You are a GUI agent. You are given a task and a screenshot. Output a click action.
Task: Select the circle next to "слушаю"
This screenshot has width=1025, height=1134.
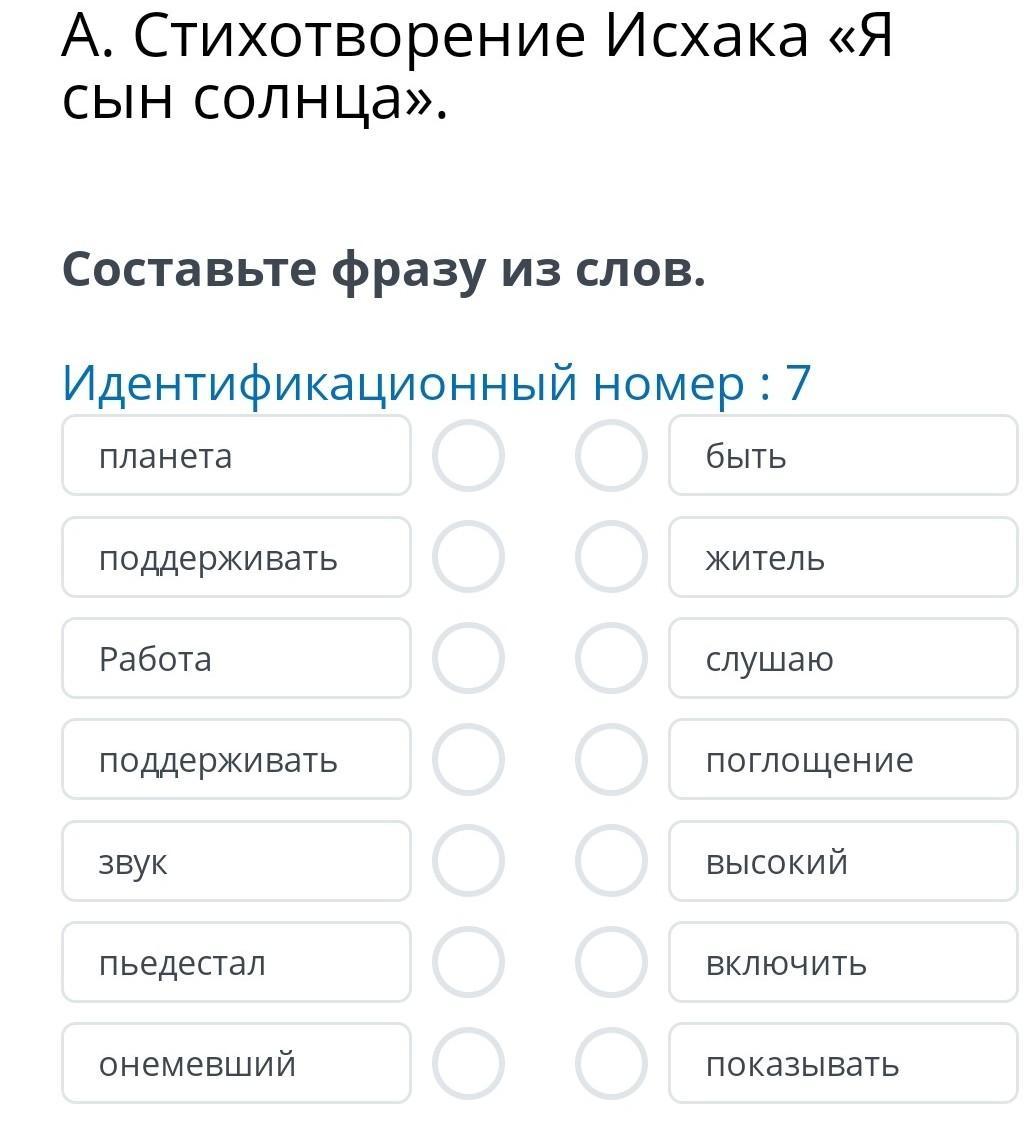coord(611,659)
